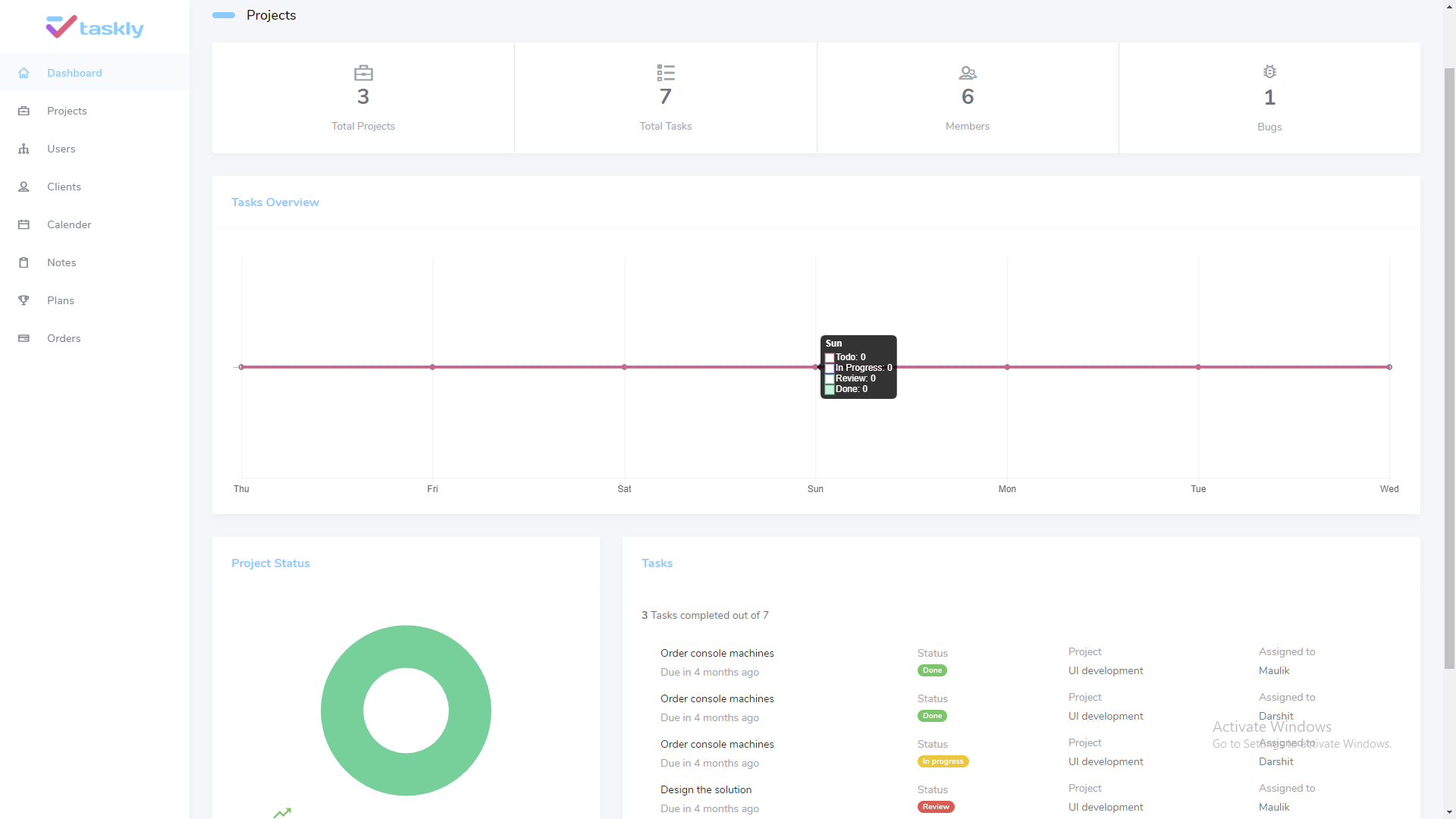The width and height of the screenshot is (1456, 819).
Task: Click the In progress badge
Action: 943,761
